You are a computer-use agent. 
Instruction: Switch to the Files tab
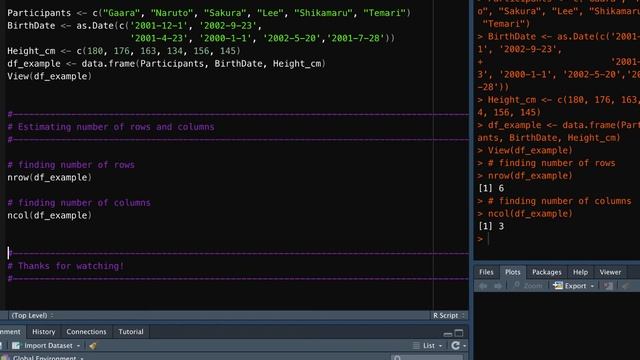click(486, 272)
